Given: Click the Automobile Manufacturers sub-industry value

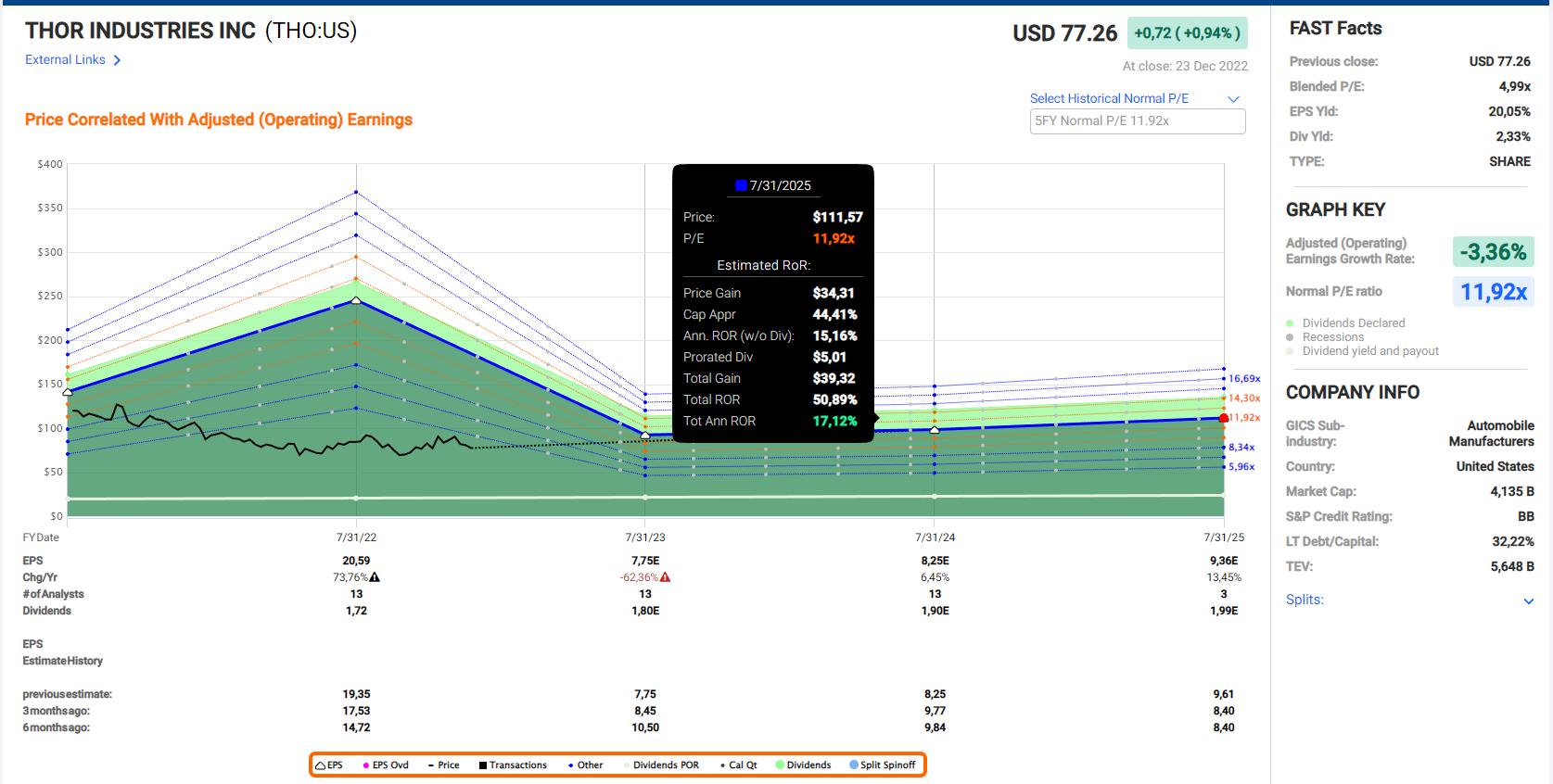Looking at the screenshot, I should tap(1492, 434).
